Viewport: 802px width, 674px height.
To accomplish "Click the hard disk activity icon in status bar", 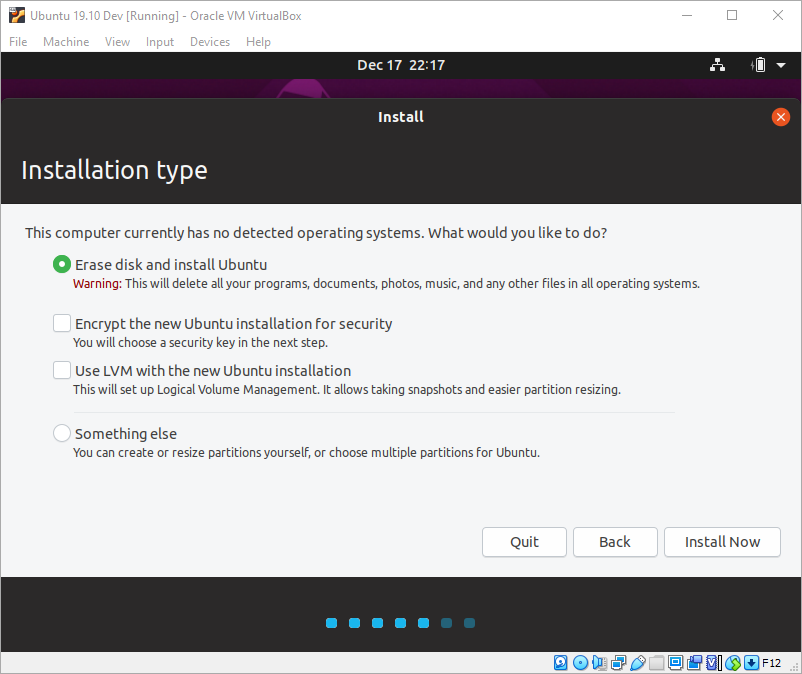I will (x=561, y=663).
